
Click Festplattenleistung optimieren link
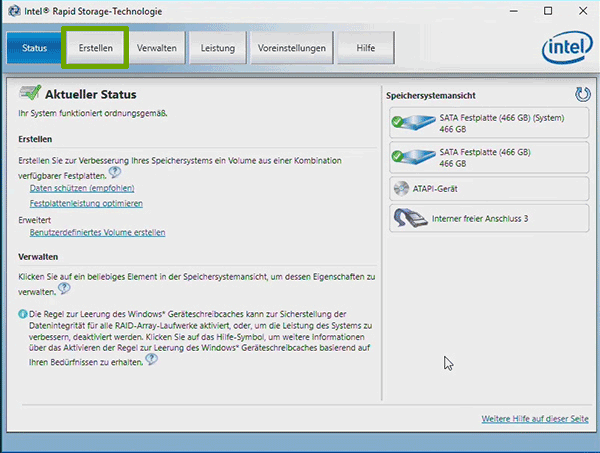(x=86, y=204)
